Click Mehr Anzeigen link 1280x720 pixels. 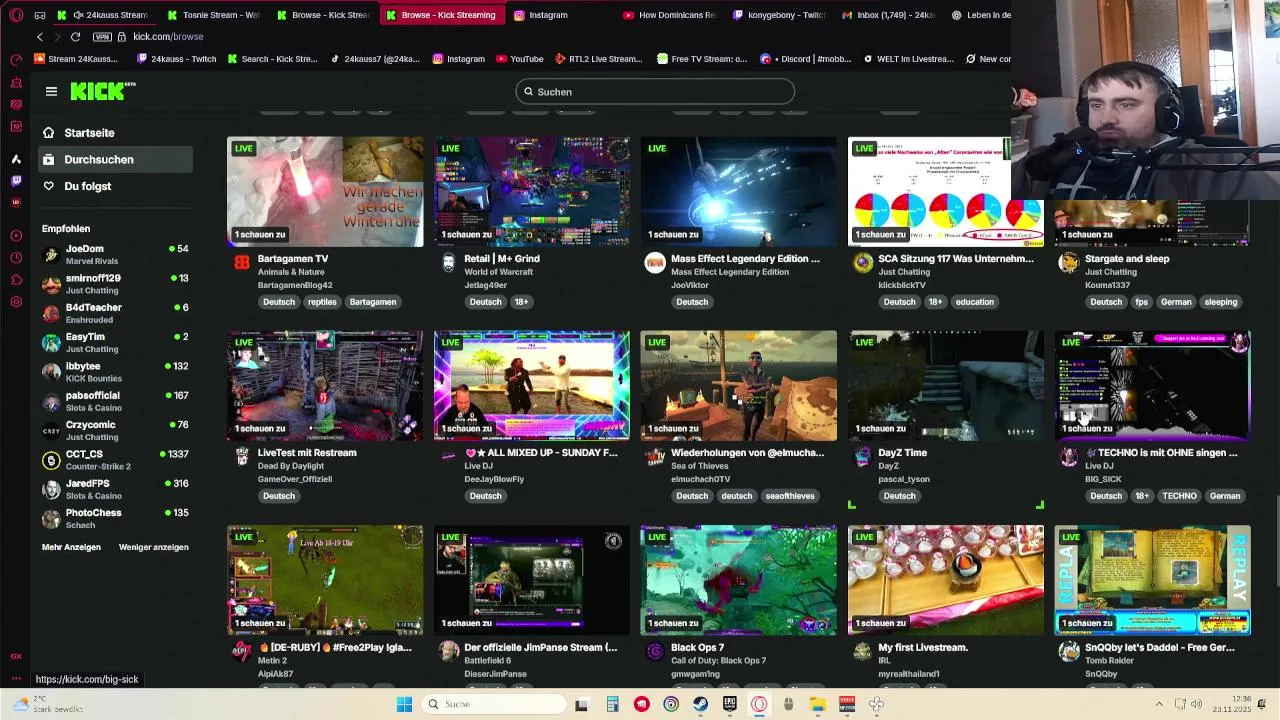[x=71, y=547]
